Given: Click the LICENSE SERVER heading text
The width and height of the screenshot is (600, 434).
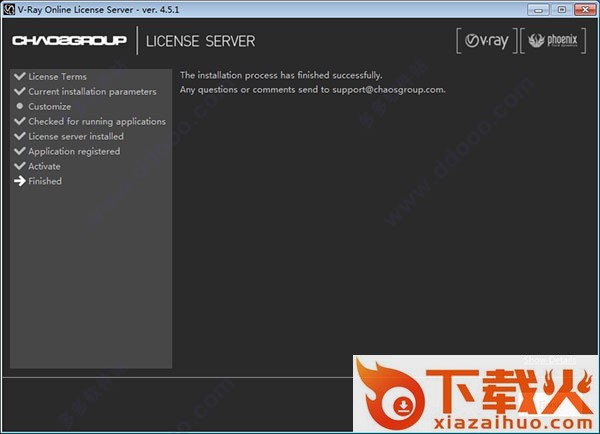Looking at the screenshot, I should point(200,41).
